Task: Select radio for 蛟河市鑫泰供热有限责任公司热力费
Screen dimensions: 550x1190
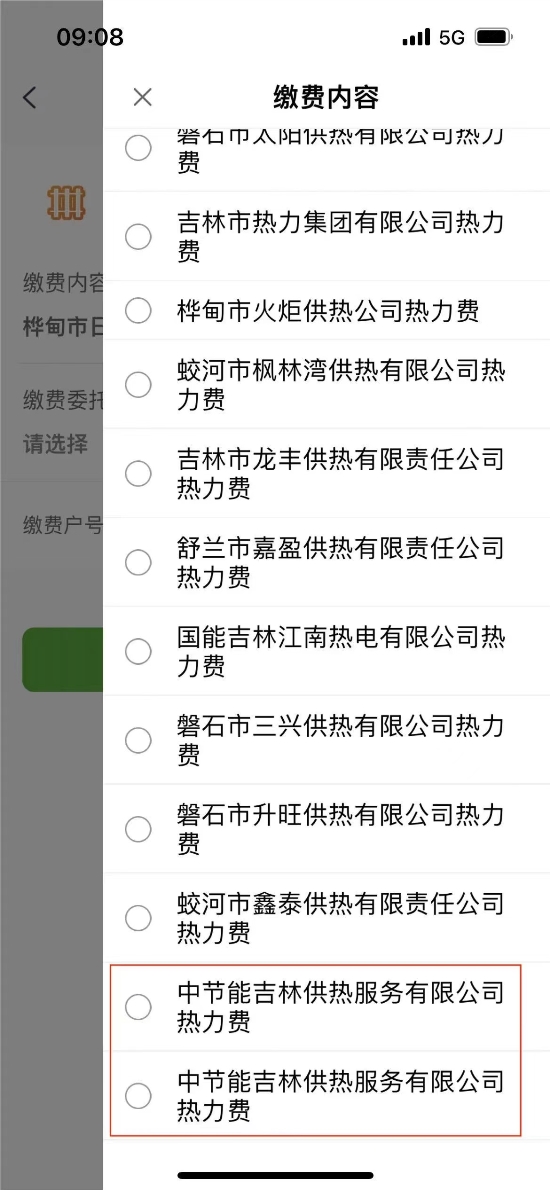Action: 138,918
